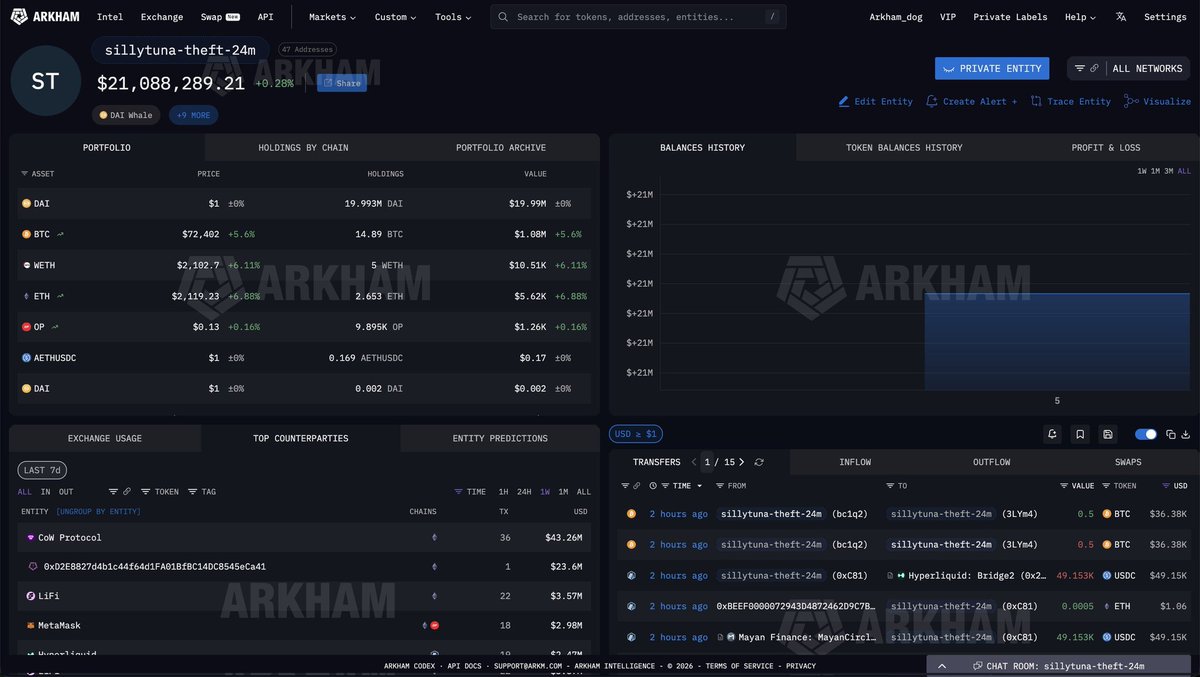Click the bookmark icon above transfers table
The image size is (1200, 677).
pos(1080,434)
